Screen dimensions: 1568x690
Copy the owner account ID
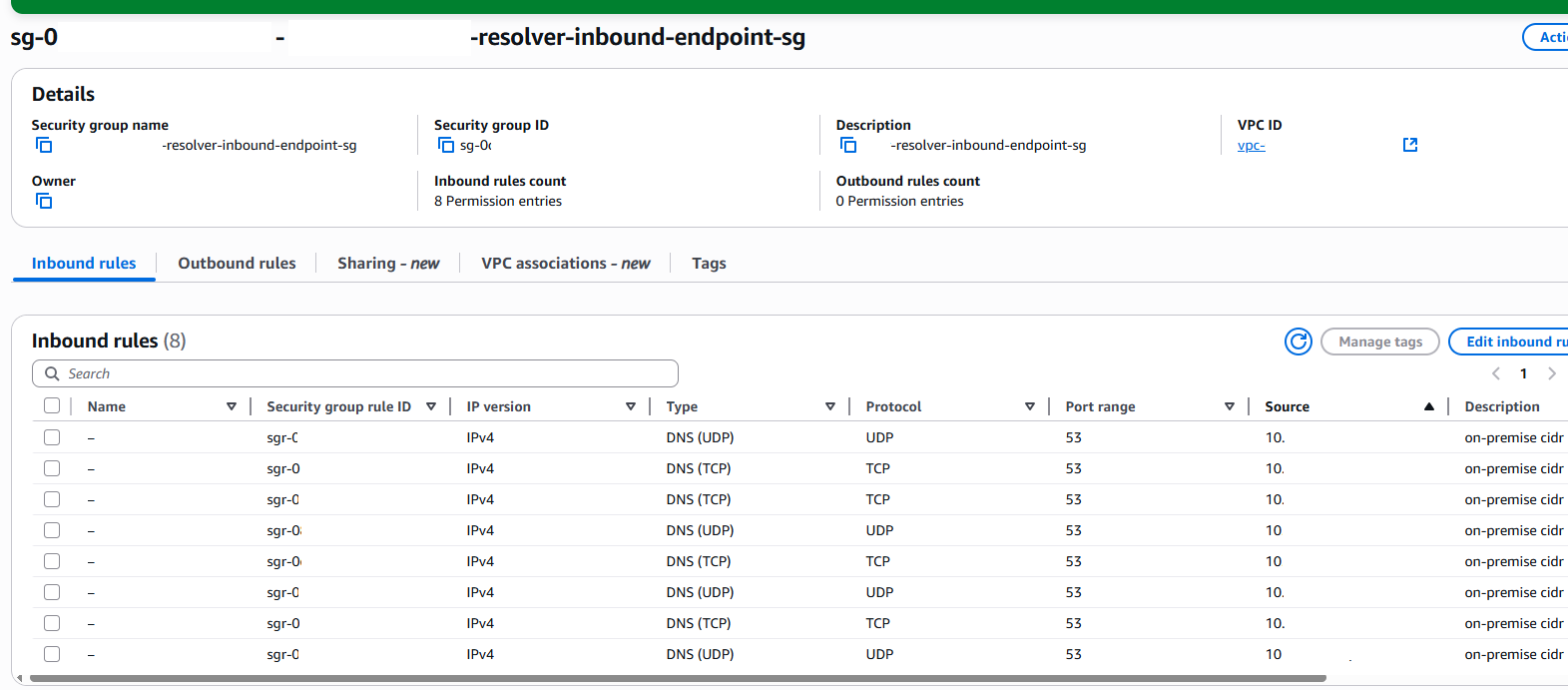(x=44, y=202)
